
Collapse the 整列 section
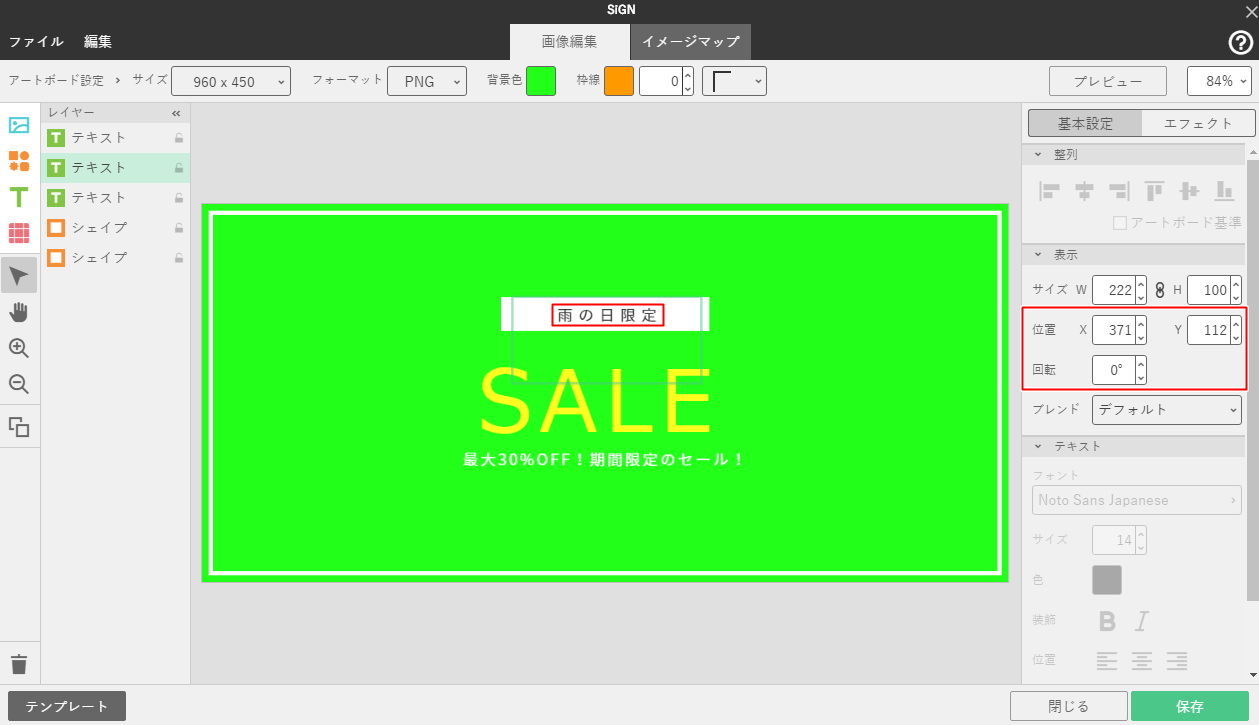point(1037,155)
